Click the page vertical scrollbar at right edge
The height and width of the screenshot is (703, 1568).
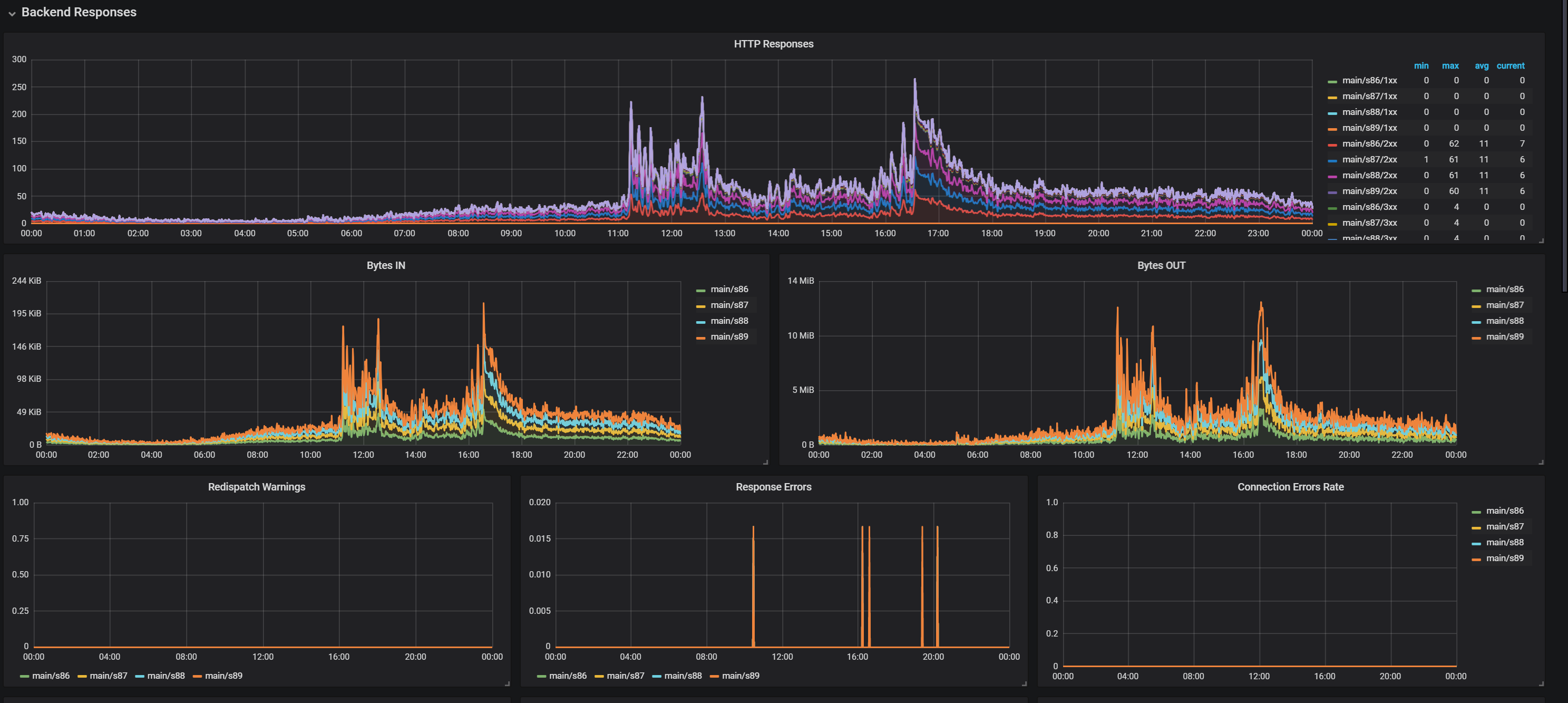[x=1564, y=146]
